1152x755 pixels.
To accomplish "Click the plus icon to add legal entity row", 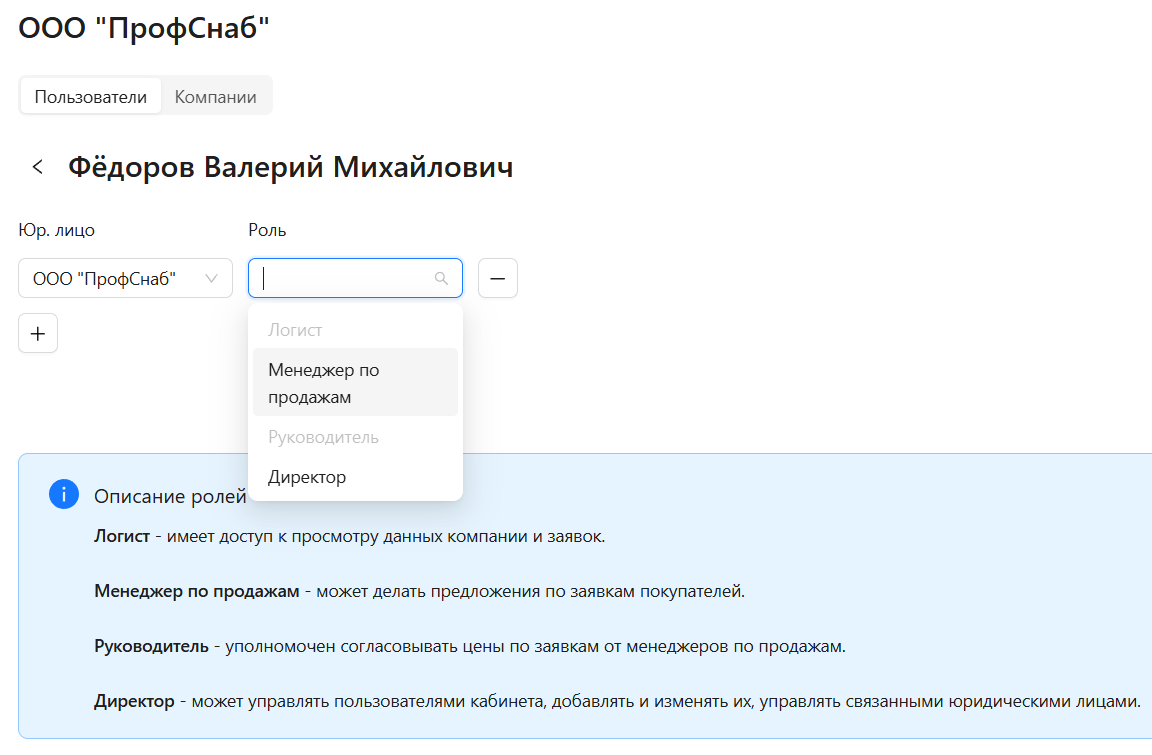I will pyautogui.click(x=37, y=332).
